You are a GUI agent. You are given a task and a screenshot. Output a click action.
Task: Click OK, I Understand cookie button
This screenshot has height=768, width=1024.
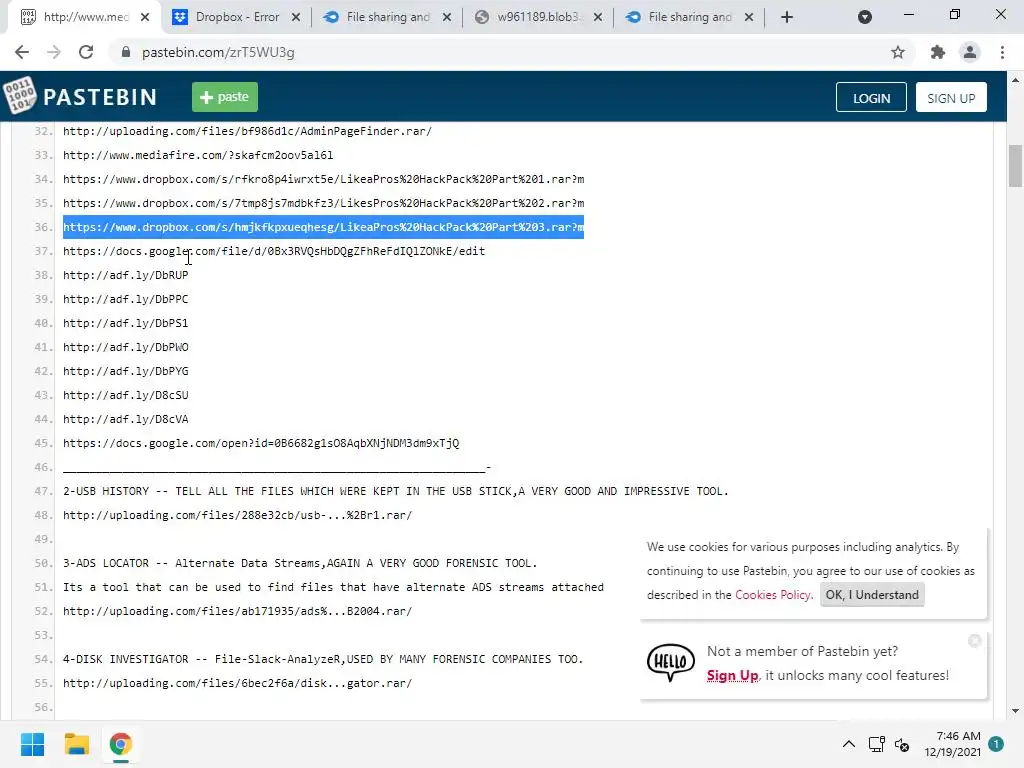pos(872,594)
